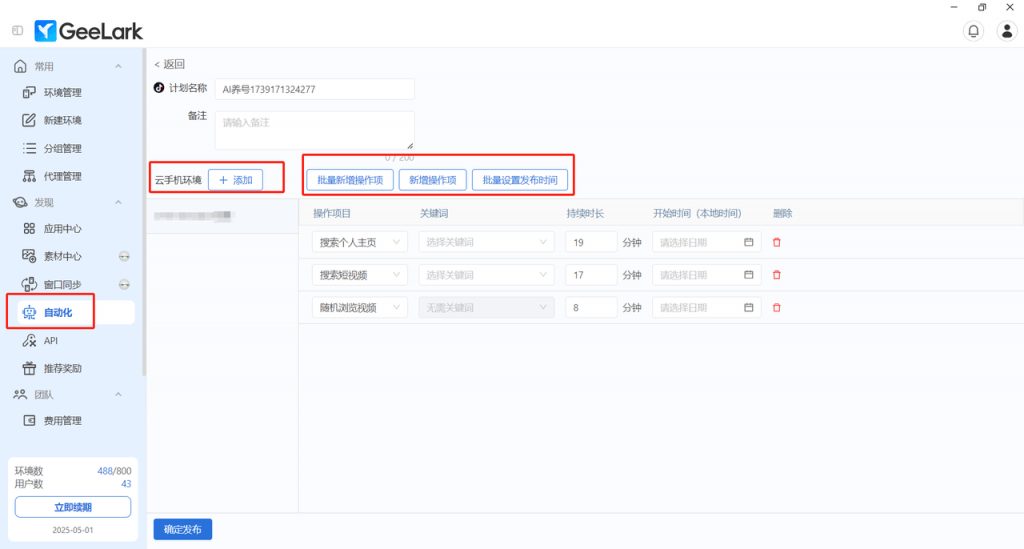Open the user account avatar icon

pyautogui.click(x=1007, y=31)
